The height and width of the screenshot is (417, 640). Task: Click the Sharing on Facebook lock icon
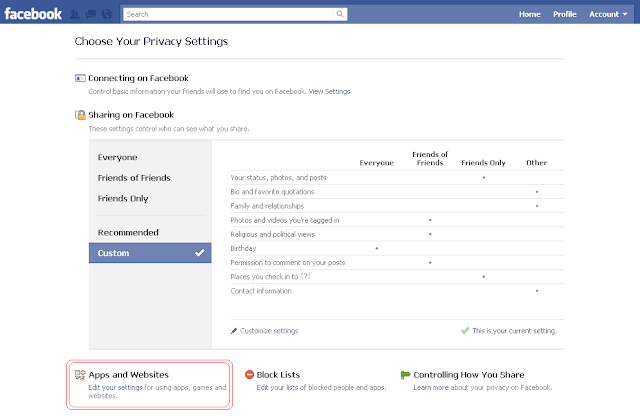coord(80,115)
